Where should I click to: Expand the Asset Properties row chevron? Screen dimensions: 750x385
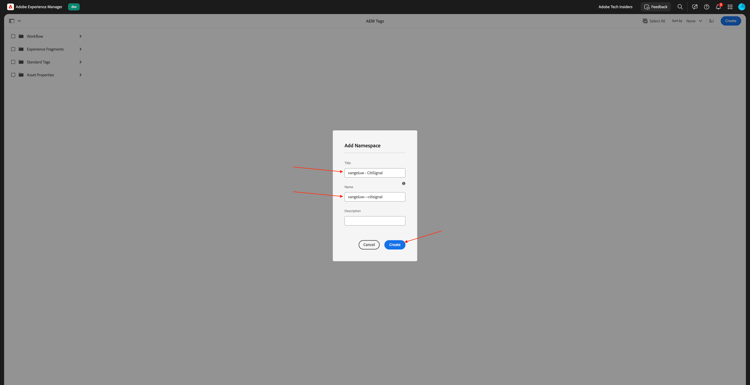point(80,75)
